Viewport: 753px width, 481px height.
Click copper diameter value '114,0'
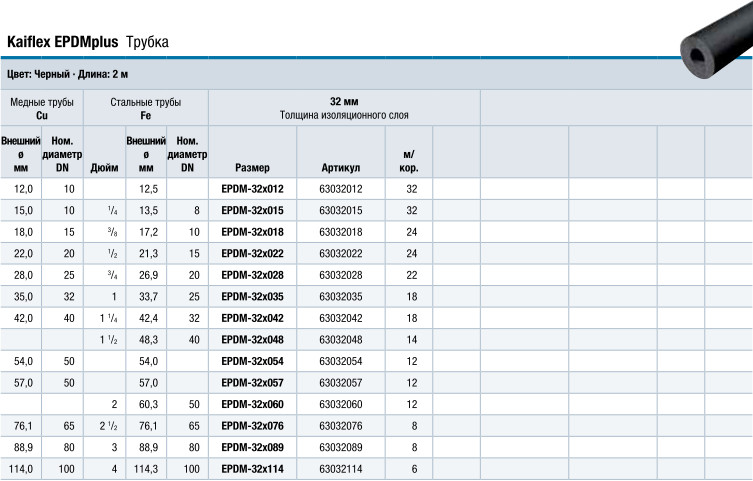coord(21,469)
